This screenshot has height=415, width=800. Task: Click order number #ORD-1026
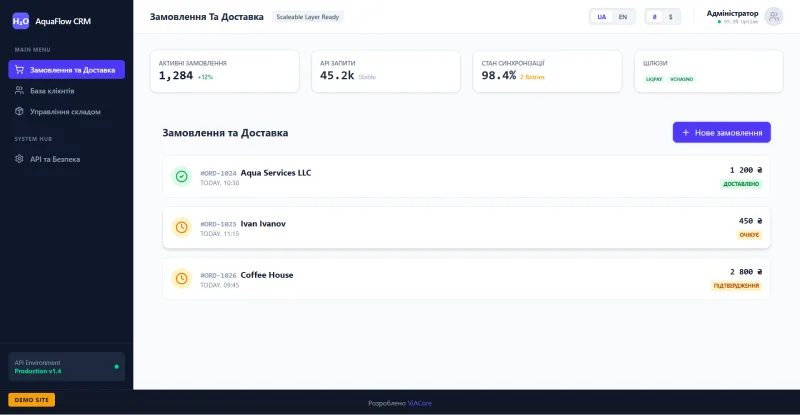point(218,275)
